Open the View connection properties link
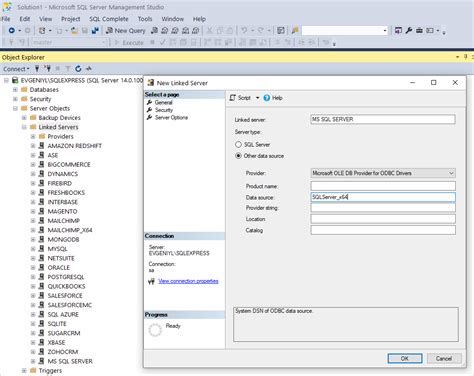Image resolution: width=474 pixels, height=376 pixels. (x=188, y=281)
